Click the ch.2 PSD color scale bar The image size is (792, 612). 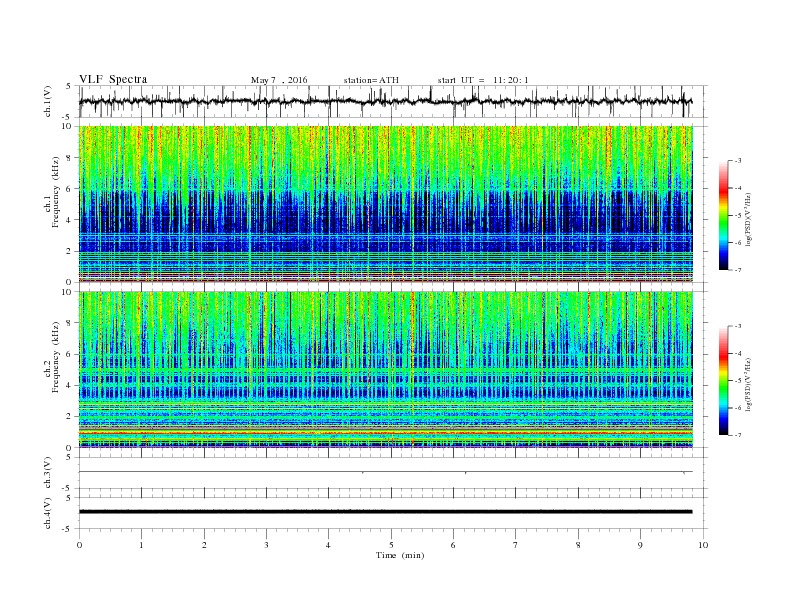723,380
